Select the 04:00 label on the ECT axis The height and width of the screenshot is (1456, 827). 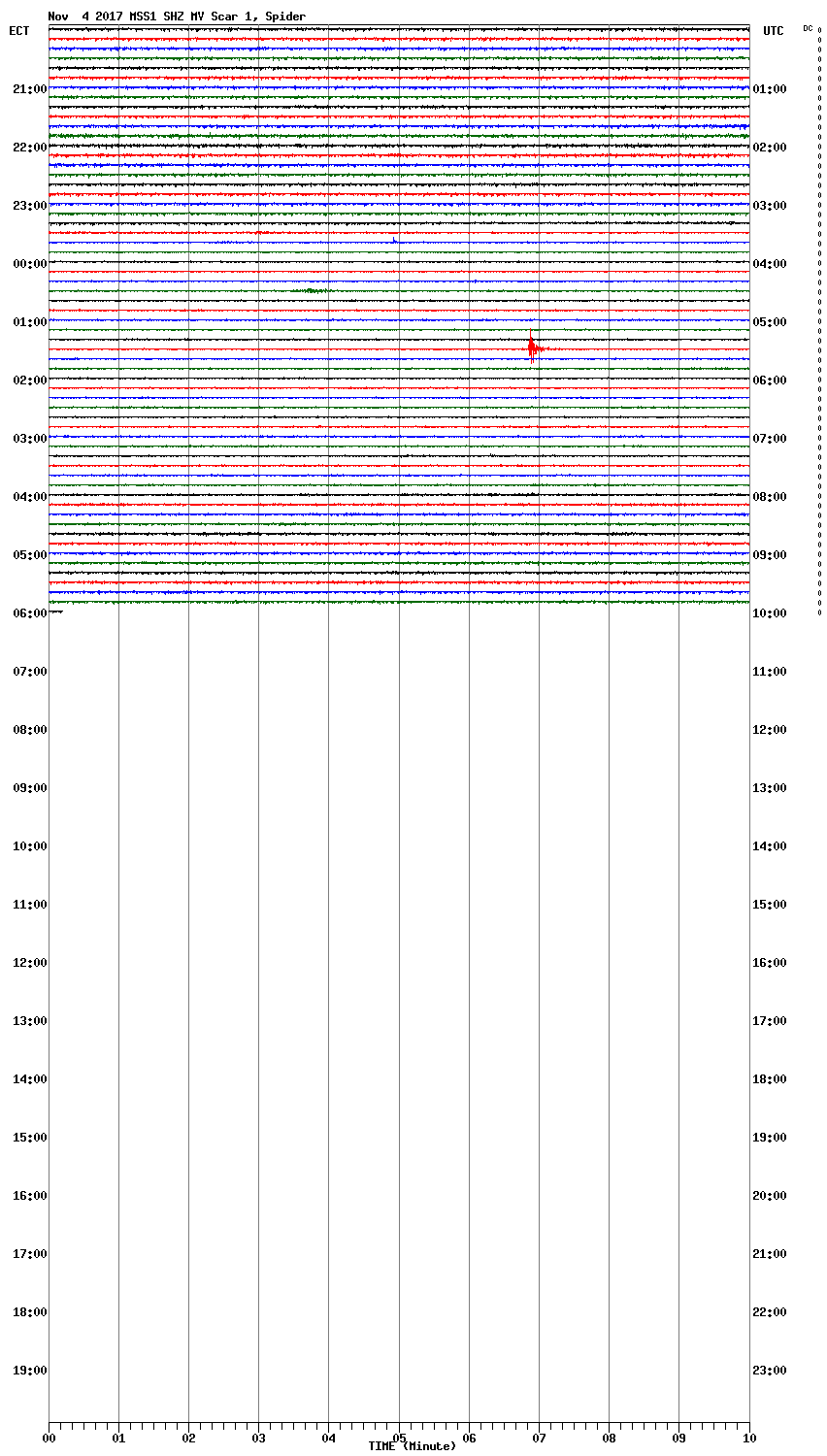click(x=30, y=497)
